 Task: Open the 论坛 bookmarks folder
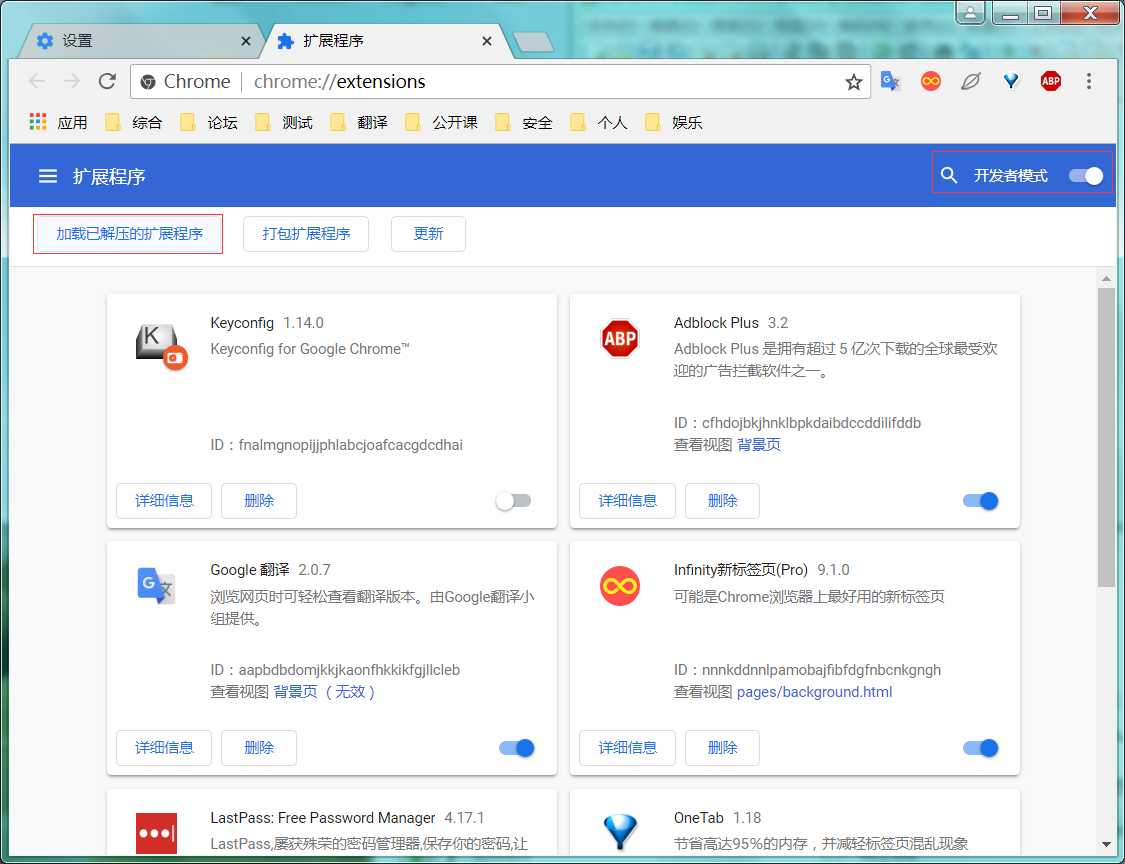point(209,122)
